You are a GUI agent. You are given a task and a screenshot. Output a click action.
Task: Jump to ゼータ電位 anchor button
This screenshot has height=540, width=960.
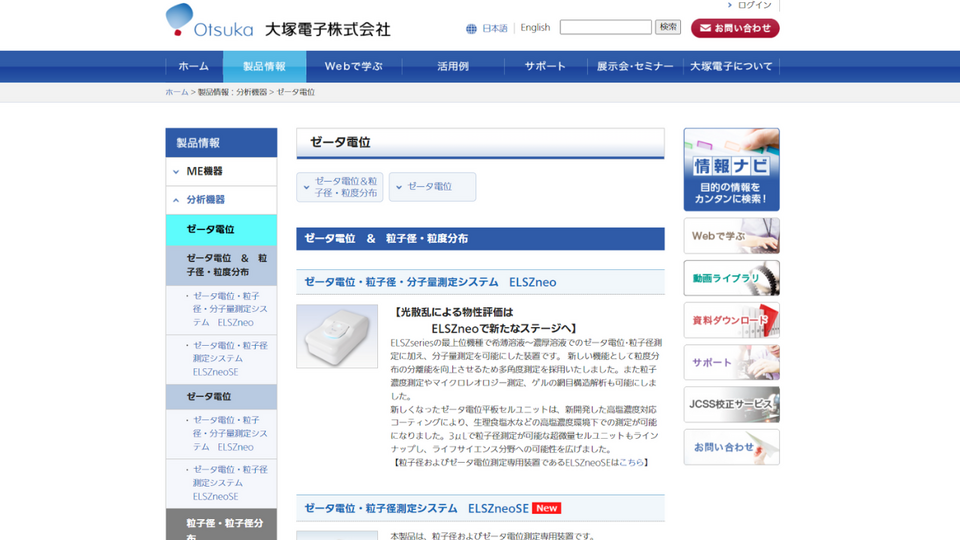click(432, 187)
